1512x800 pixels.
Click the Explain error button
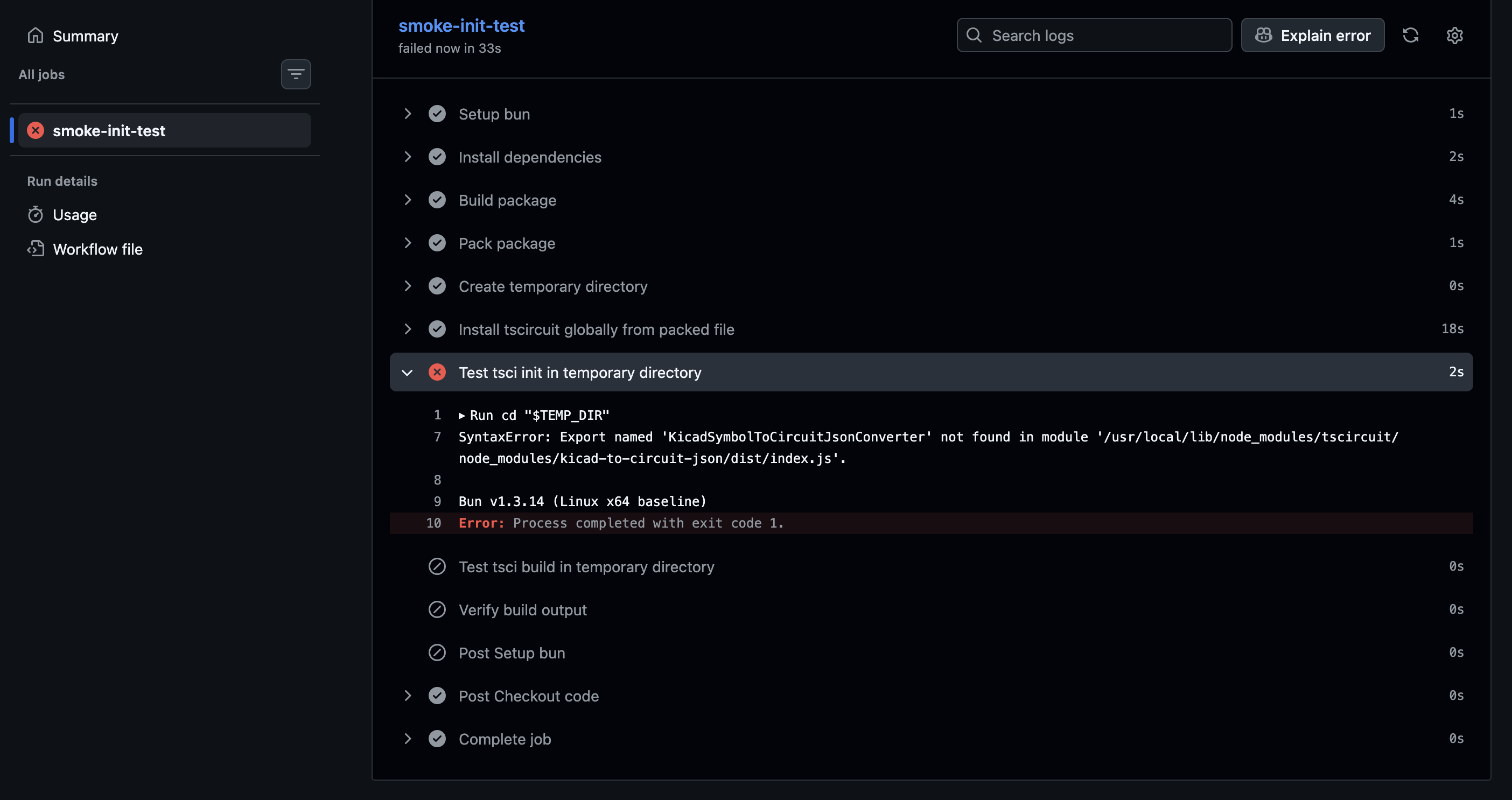pyautogui.click(x=1312, y=35)
